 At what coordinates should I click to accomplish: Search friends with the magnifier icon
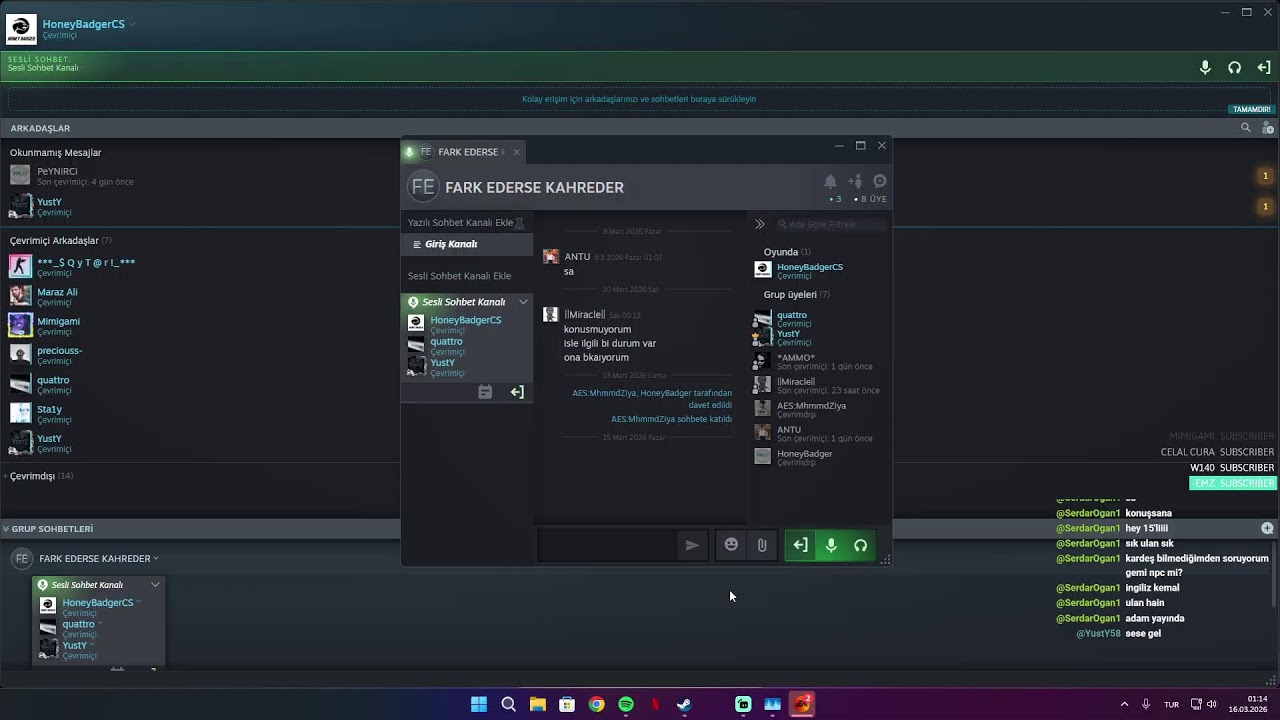[1245, 128]
